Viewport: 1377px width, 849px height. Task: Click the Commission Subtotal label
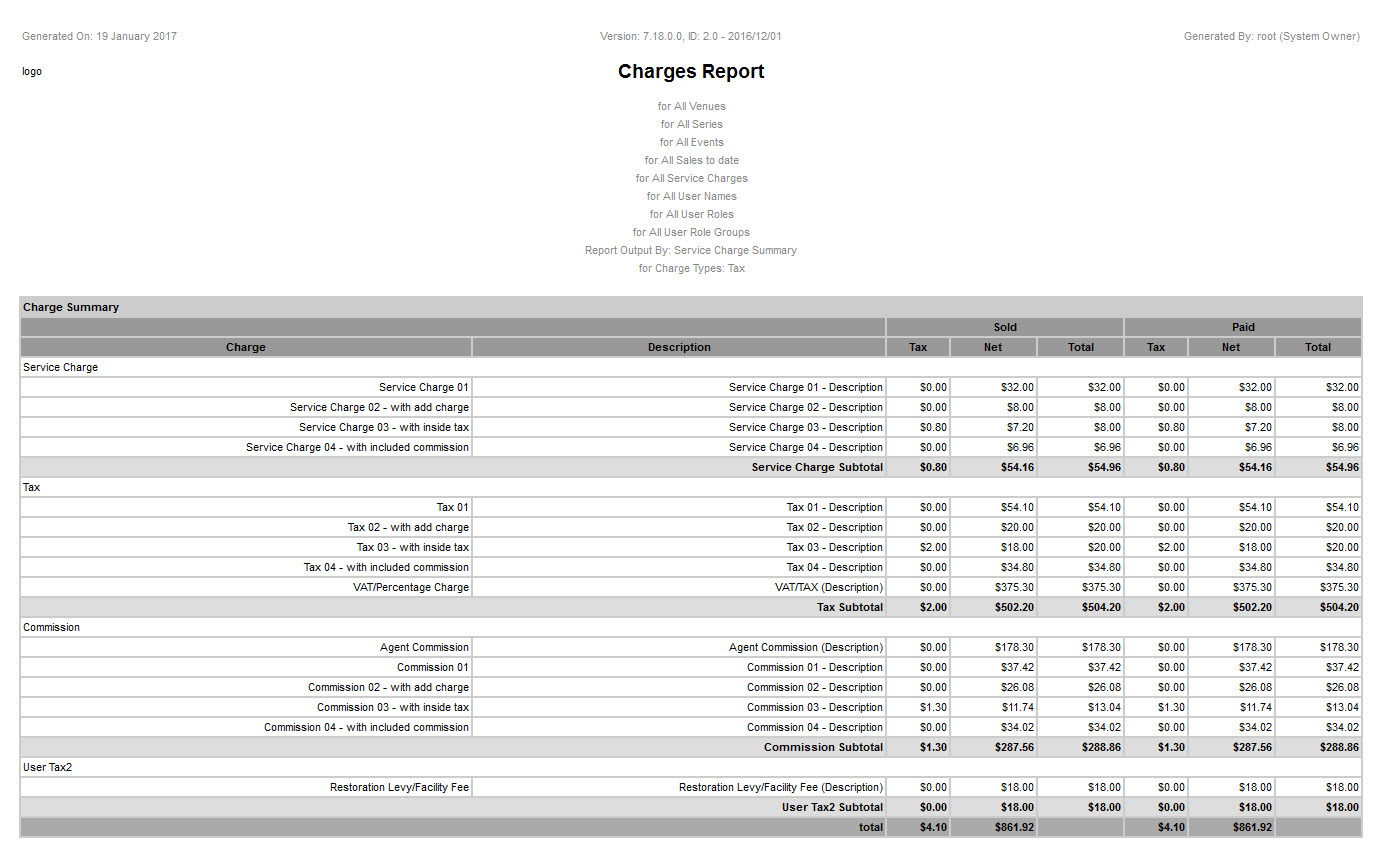pyautogui.click(x=823, y=747)
